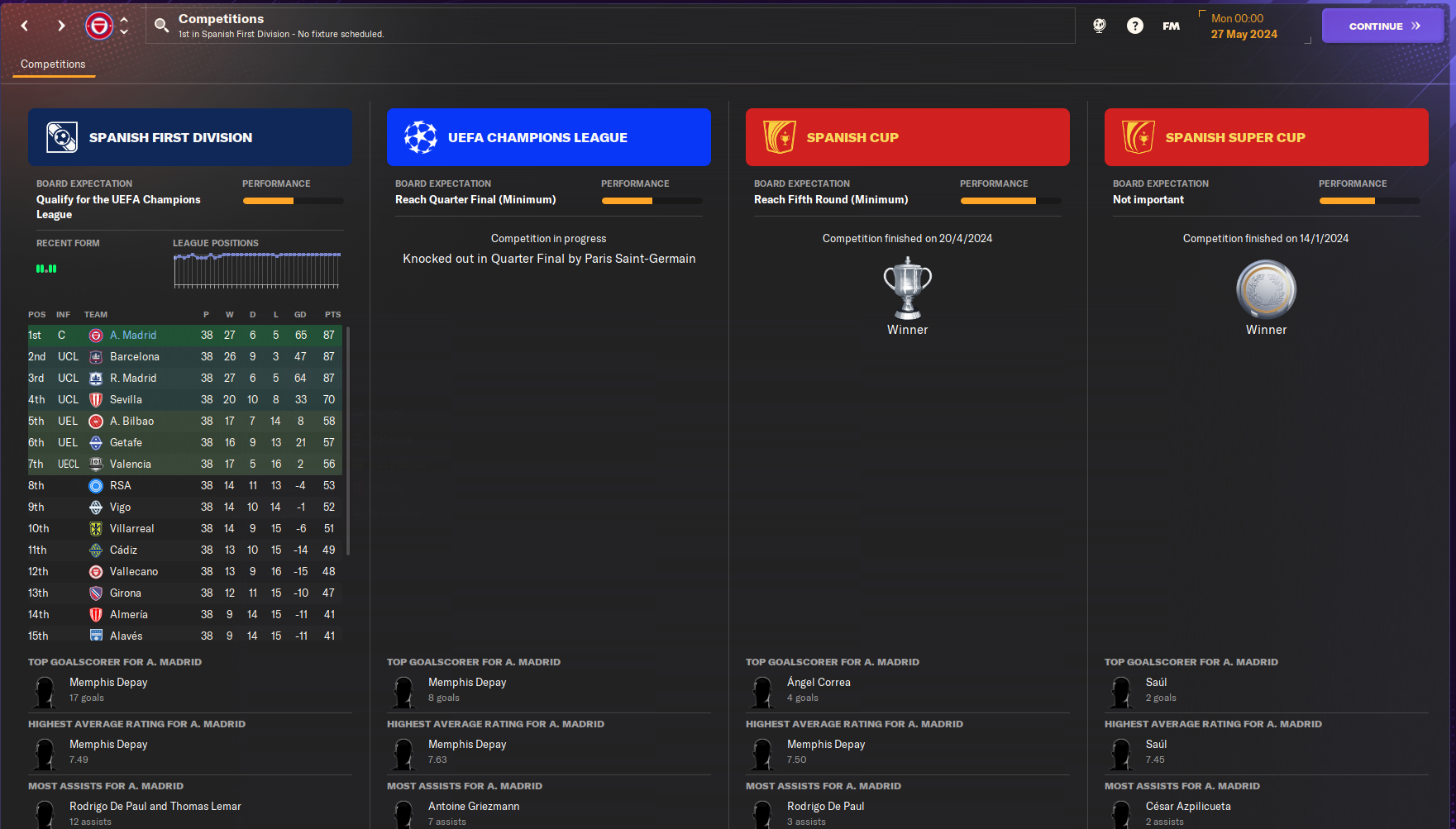Click the Valencia badge in the table

(96, 465)
